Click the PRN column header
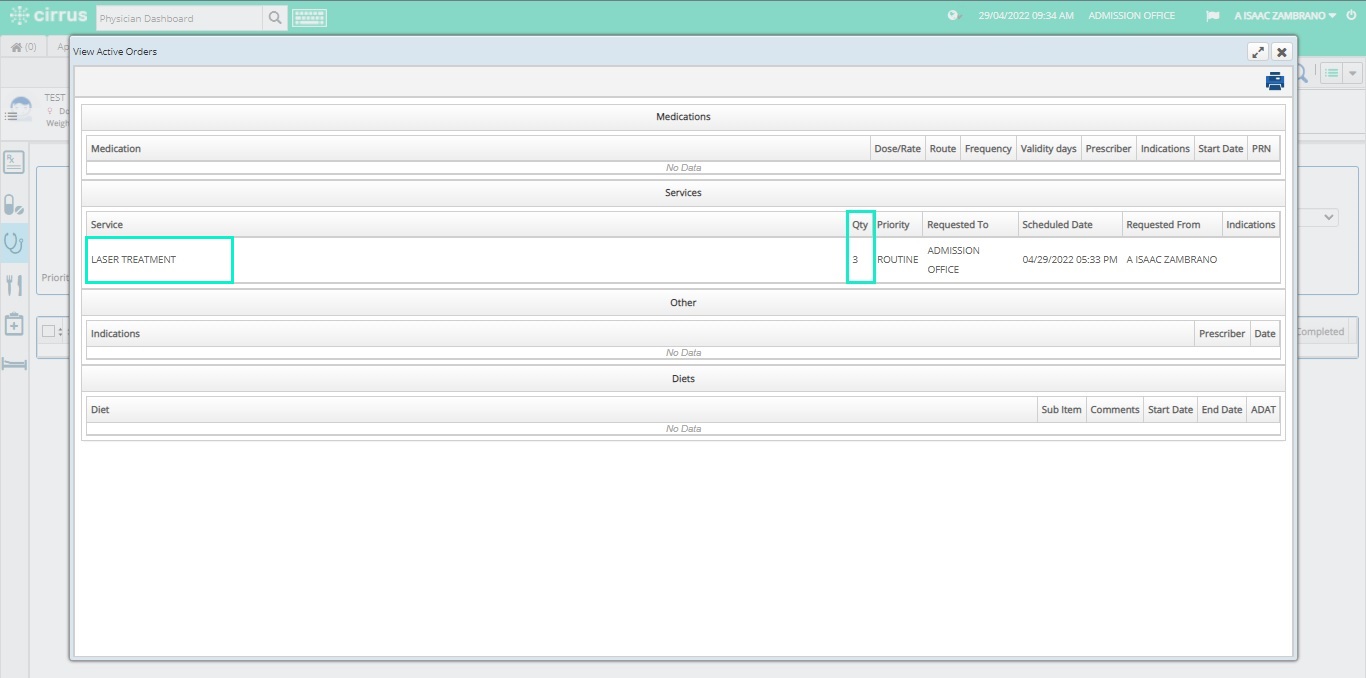This screenshot has height=678, width=1366. click(1262, 149)
